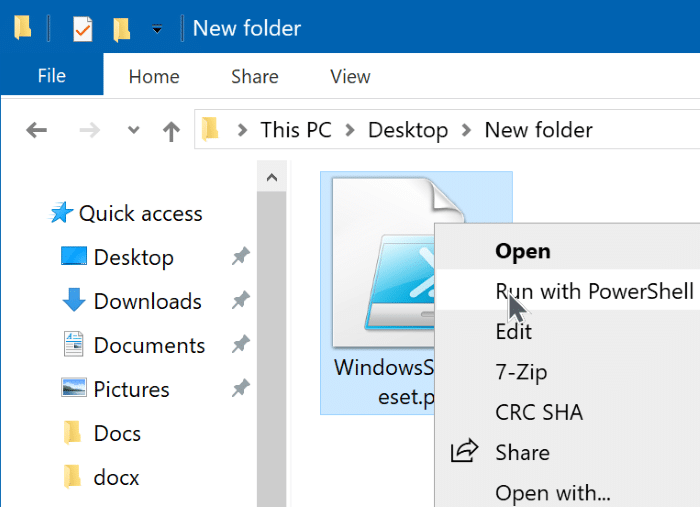Click the Downloads arrow icon

point(74,299)
